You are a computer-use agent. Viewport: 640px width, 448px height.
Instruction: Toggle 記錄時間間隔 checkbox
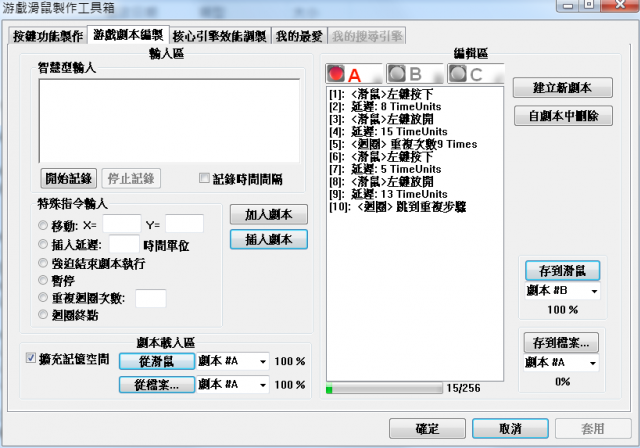[x=204, y=178]
